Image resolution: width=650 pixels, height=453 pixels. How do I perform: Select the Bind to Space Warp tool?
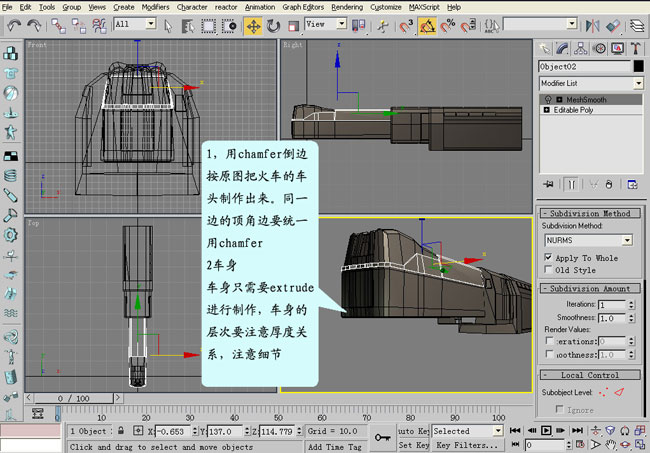pyautogui.click(x=99, y=26)
